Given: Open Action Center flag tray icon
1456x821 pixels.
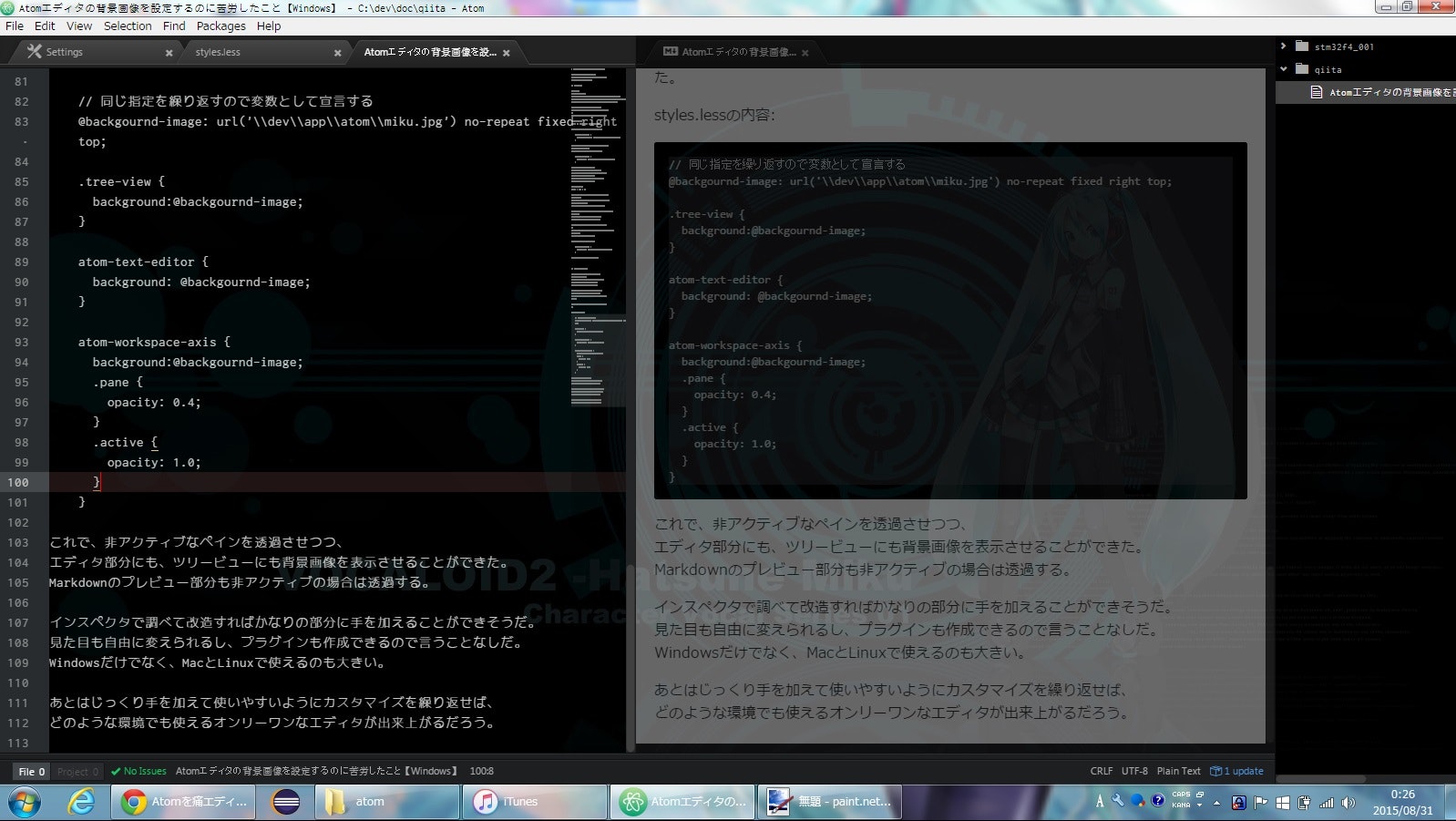Looking at the screenshot, I should pyautogui.click(x=1261, y=803).
